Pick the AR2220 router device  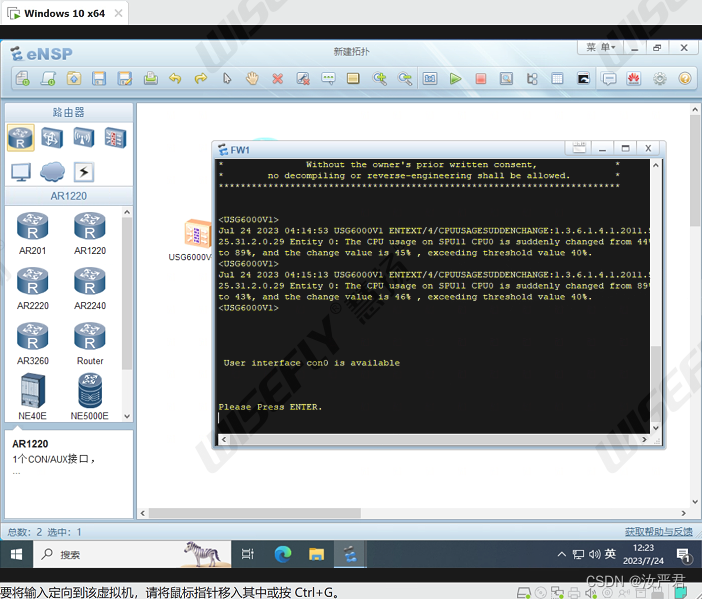click(32, 288)
